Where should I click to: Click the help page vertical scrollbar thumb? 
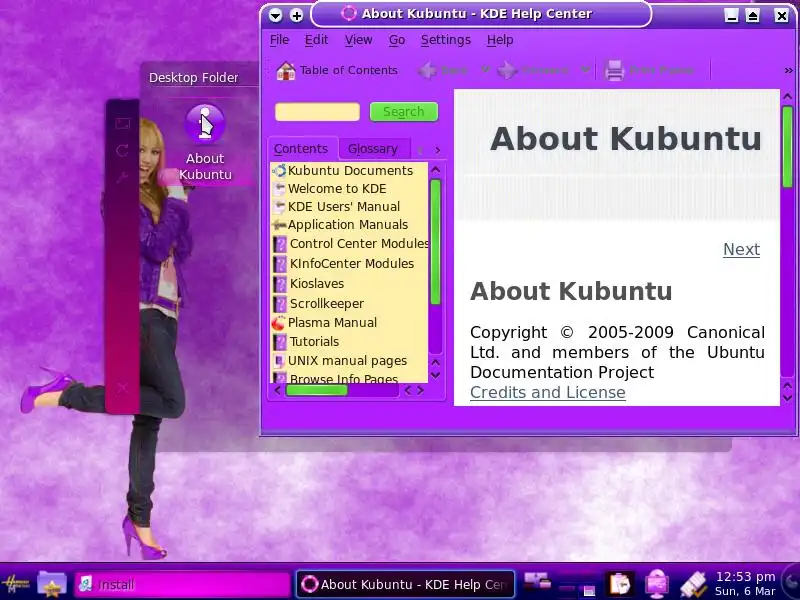(x=787, y=146)
